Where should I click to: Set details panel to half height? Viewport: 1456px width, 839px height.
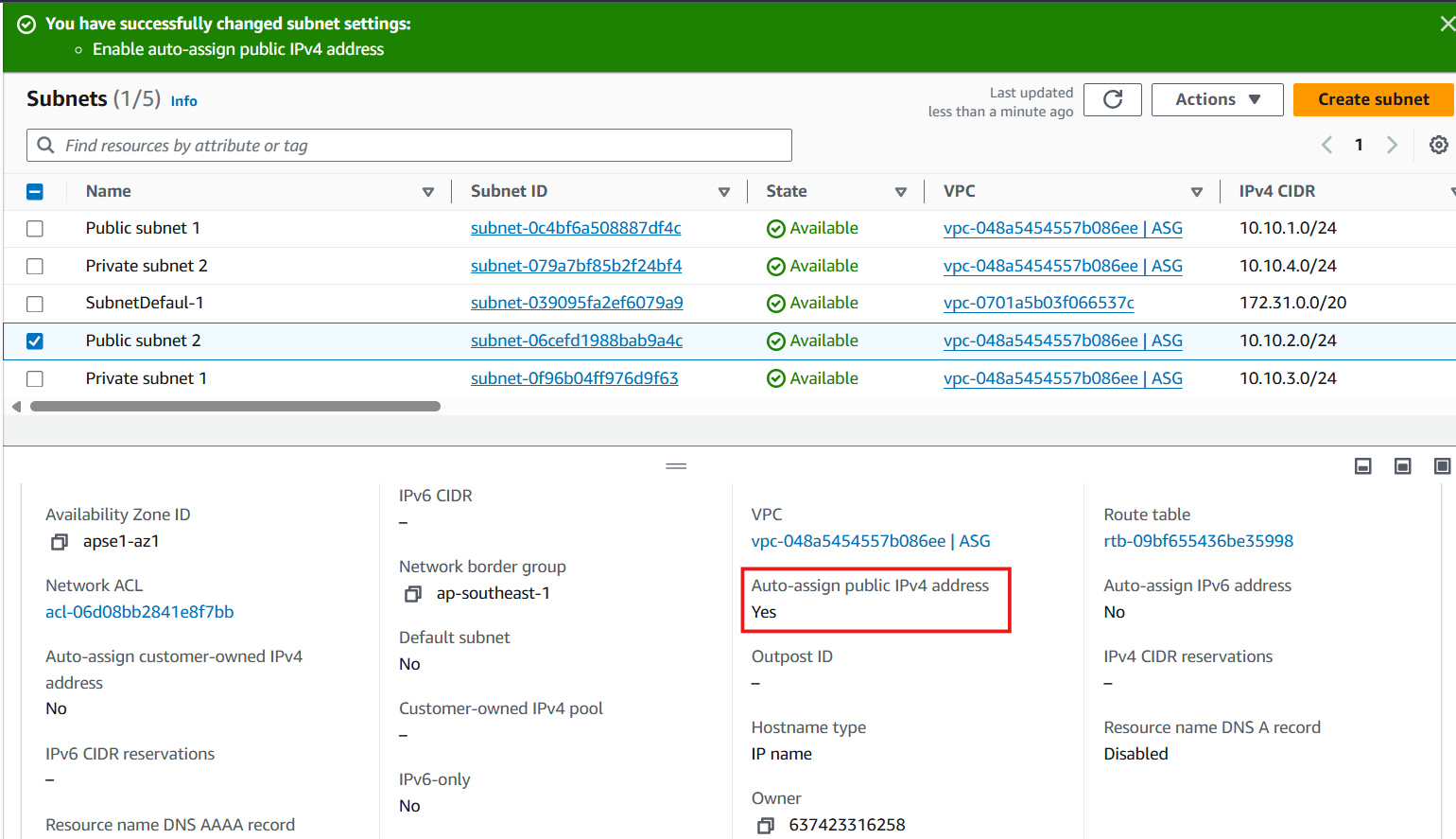pos(1402,465)
